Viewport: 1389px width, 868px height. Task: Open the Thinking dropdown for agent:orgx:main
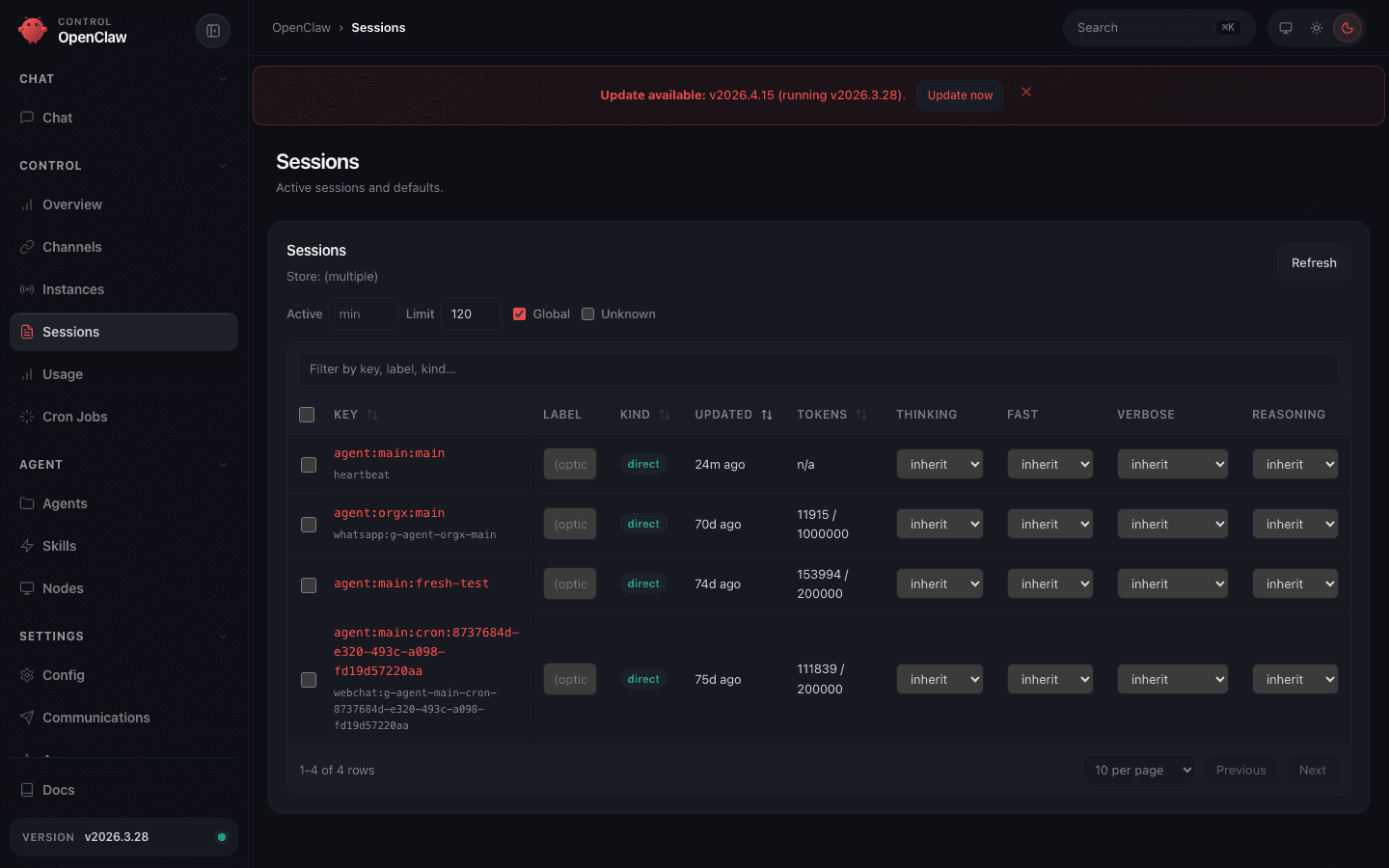coord(940,524)
